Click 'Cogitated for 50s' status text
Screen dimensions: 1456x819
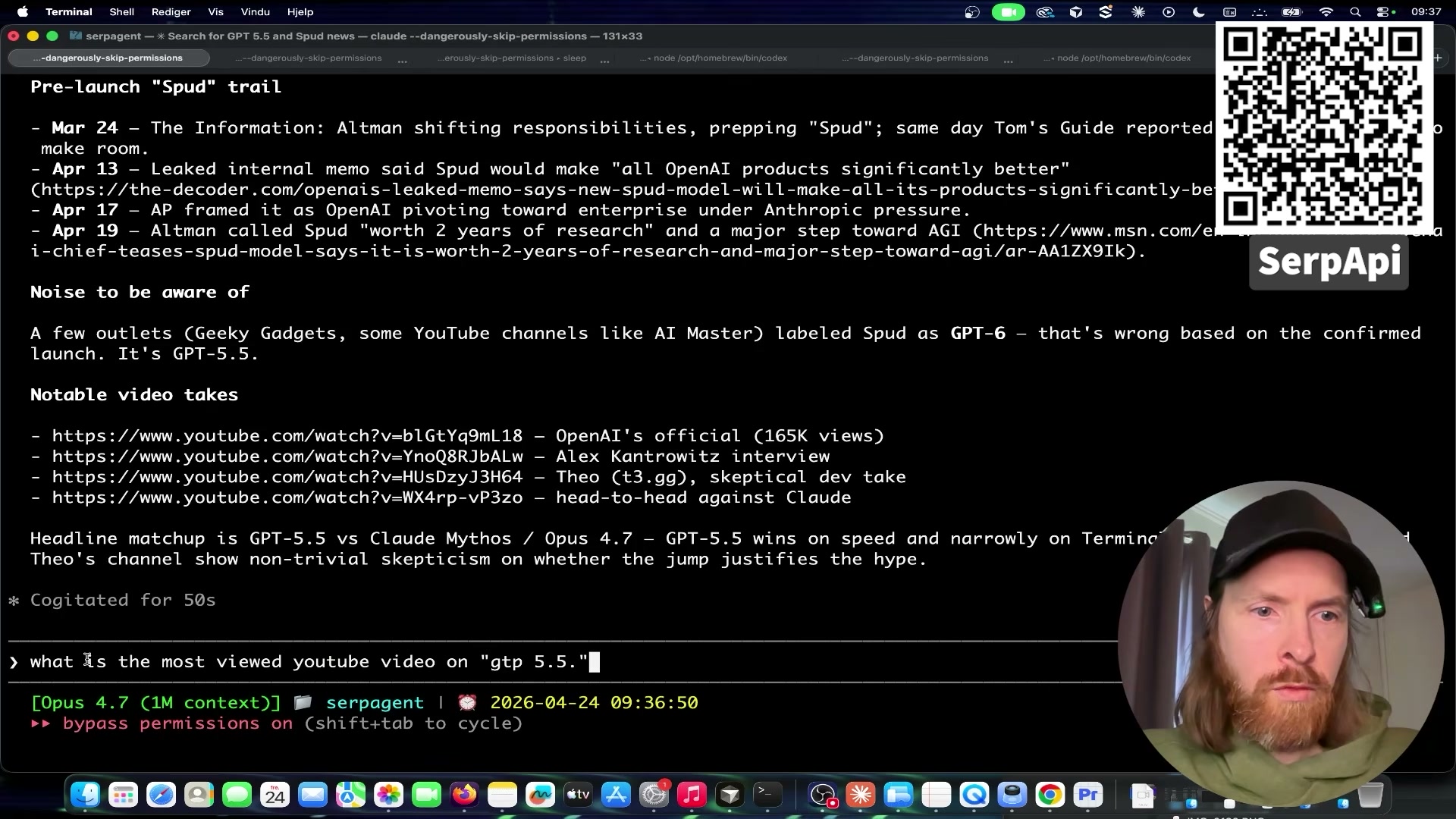[x=123, y=601]
